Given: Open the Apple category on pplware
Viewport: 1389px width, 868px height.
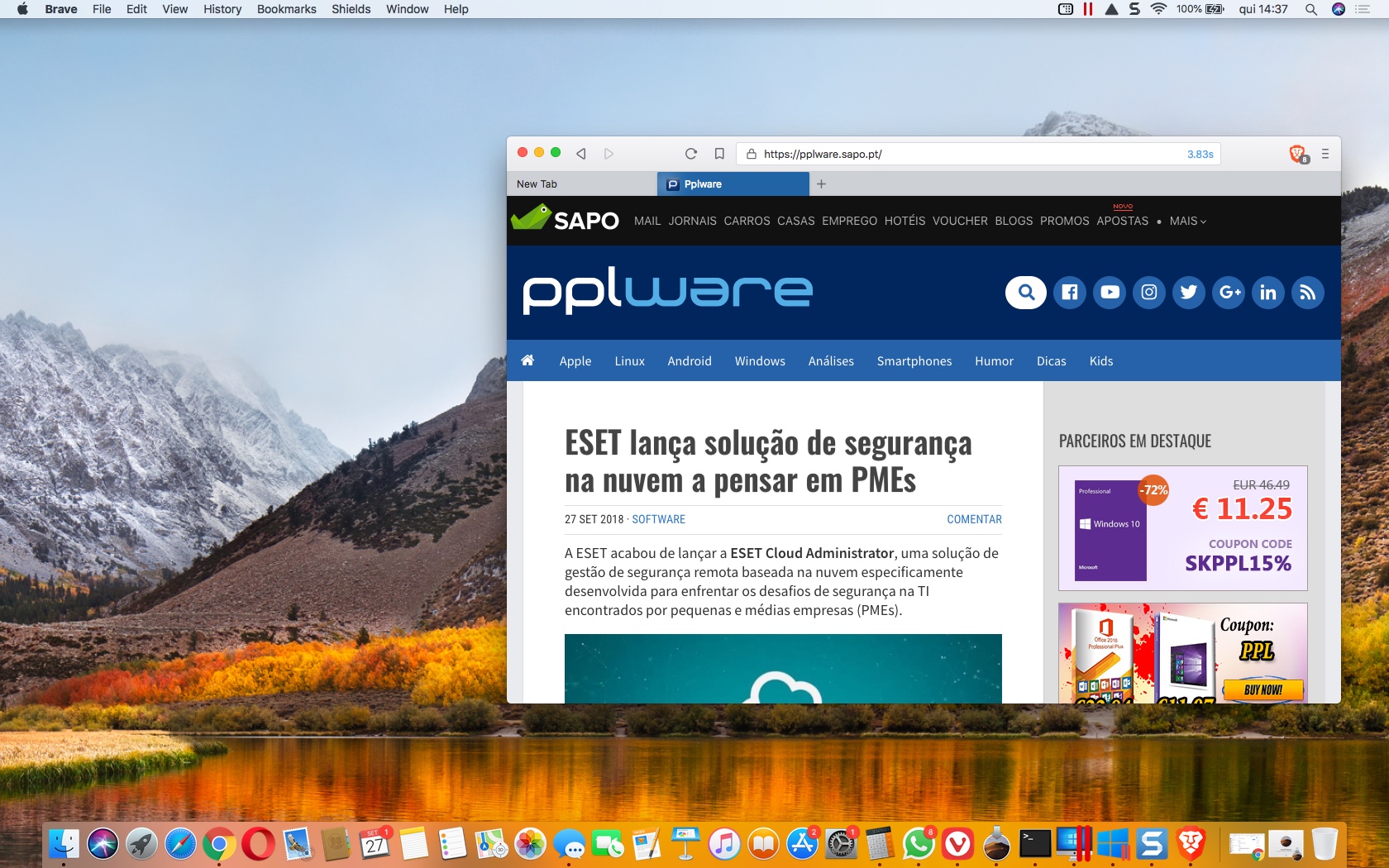Looking at the screenshot, I should pos(575,361).
